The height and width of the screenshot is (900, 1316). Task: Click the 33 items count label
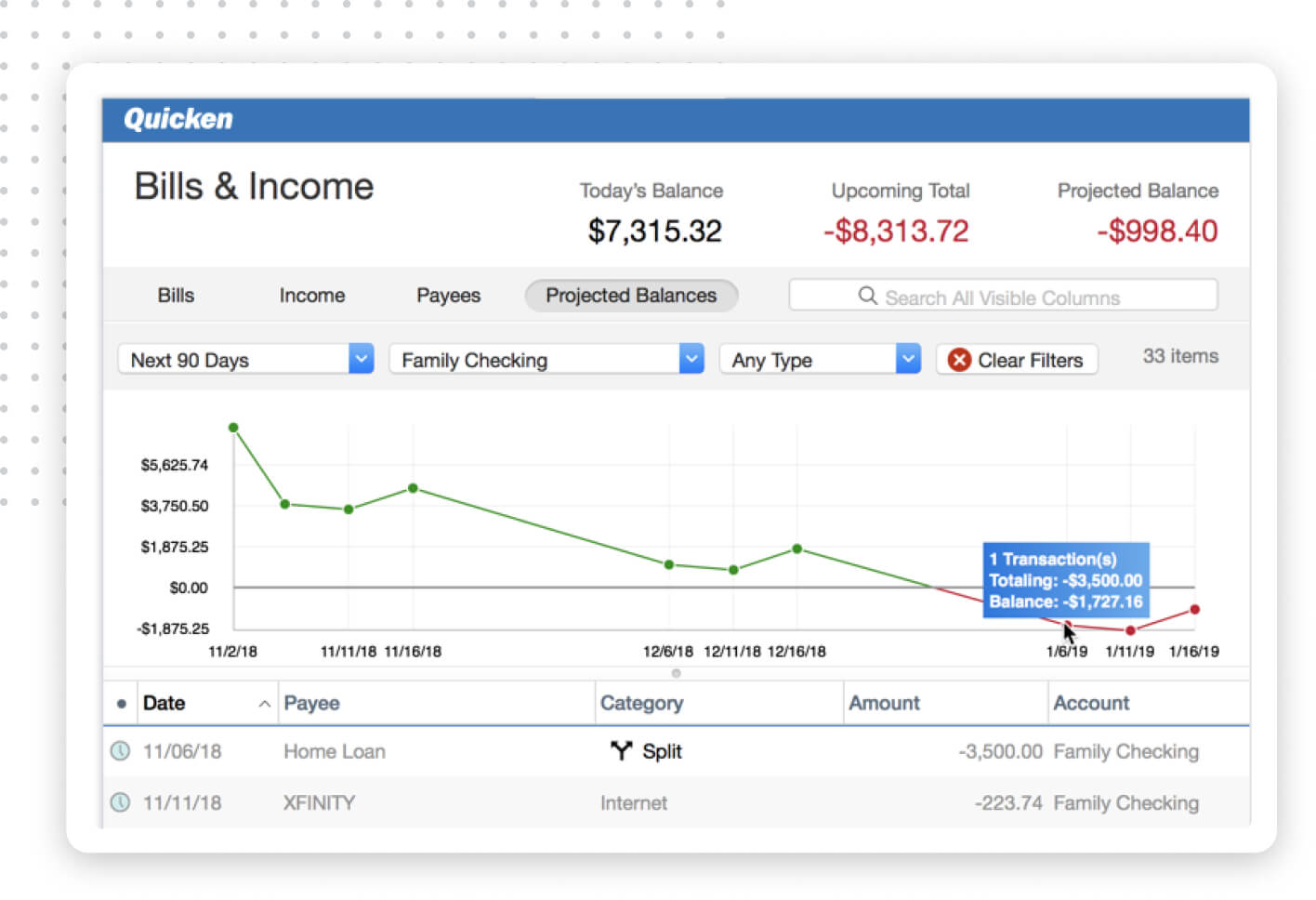1180,356
